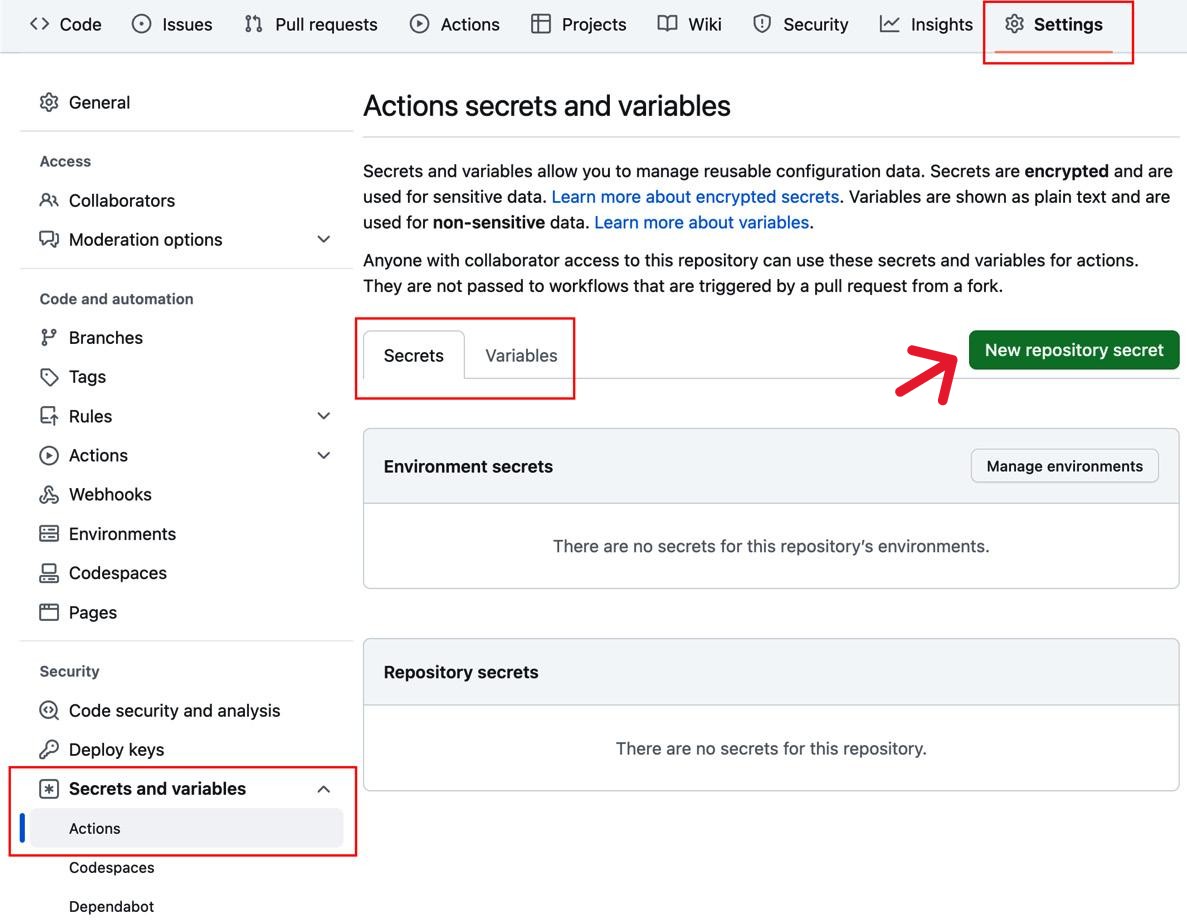The image size is (1187, 921).
Task: Expand Moderation options chevron
Action: click(323, 240)
